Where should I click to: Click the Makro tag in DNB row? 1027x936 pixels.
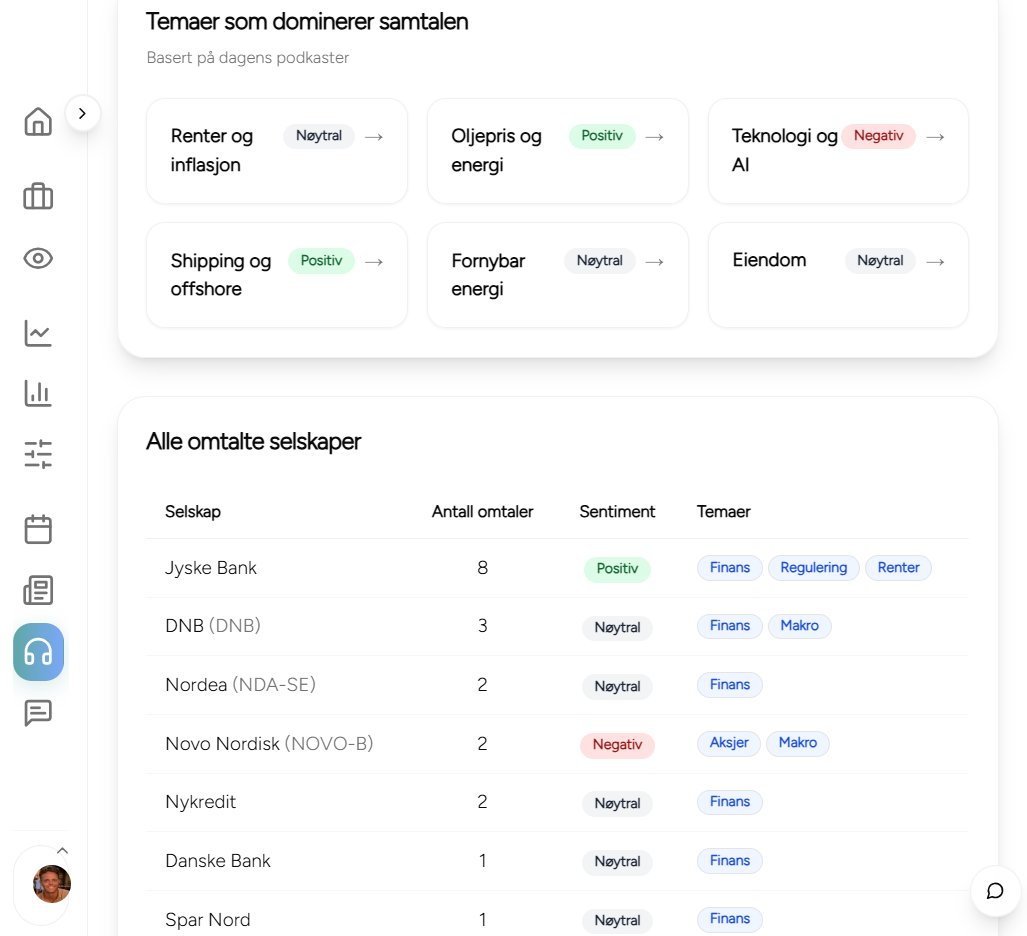click(x=799, y=626)
